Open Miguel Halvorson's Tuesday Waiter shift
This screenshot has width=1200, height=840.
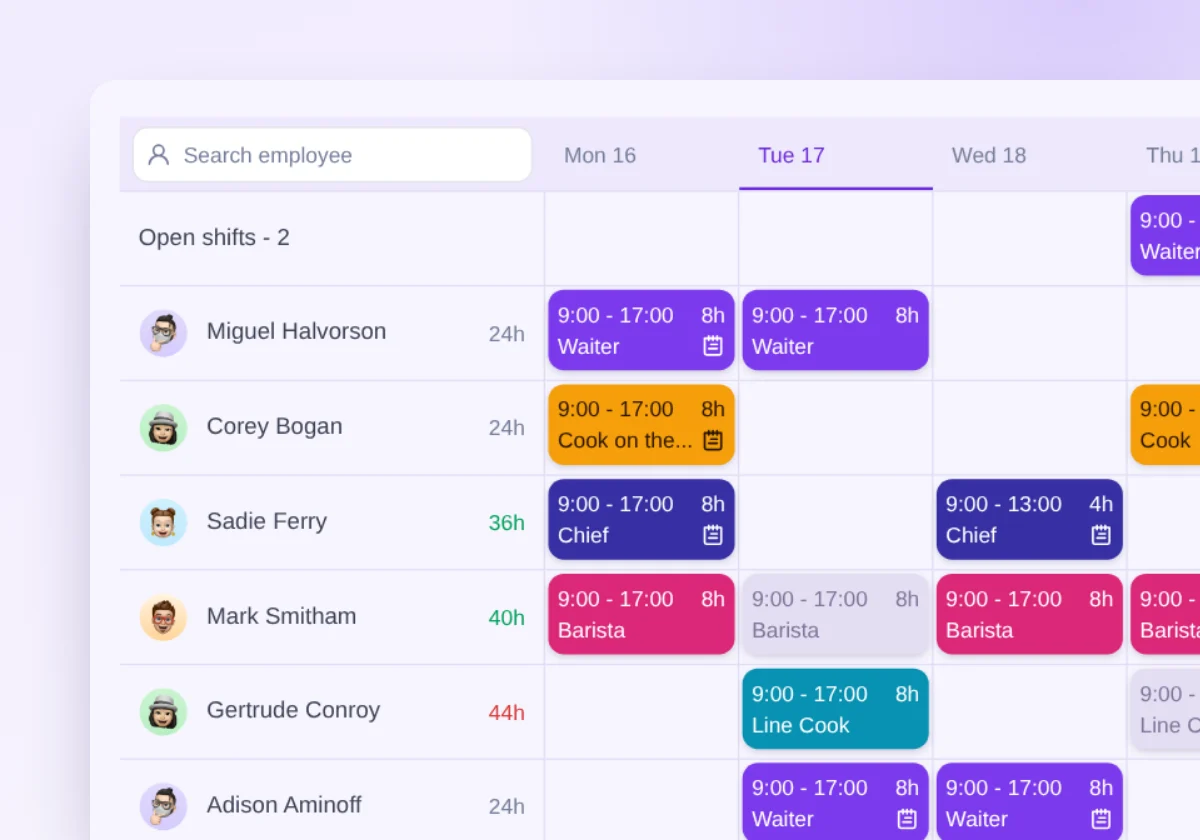[835, 330]
